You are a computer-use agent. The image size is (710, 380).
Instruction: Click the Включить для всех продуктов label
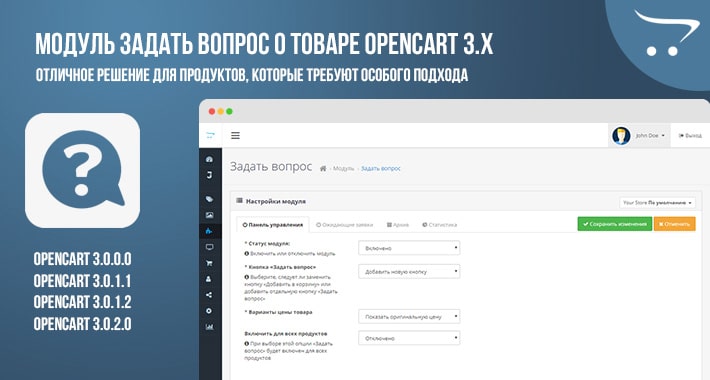286,333
